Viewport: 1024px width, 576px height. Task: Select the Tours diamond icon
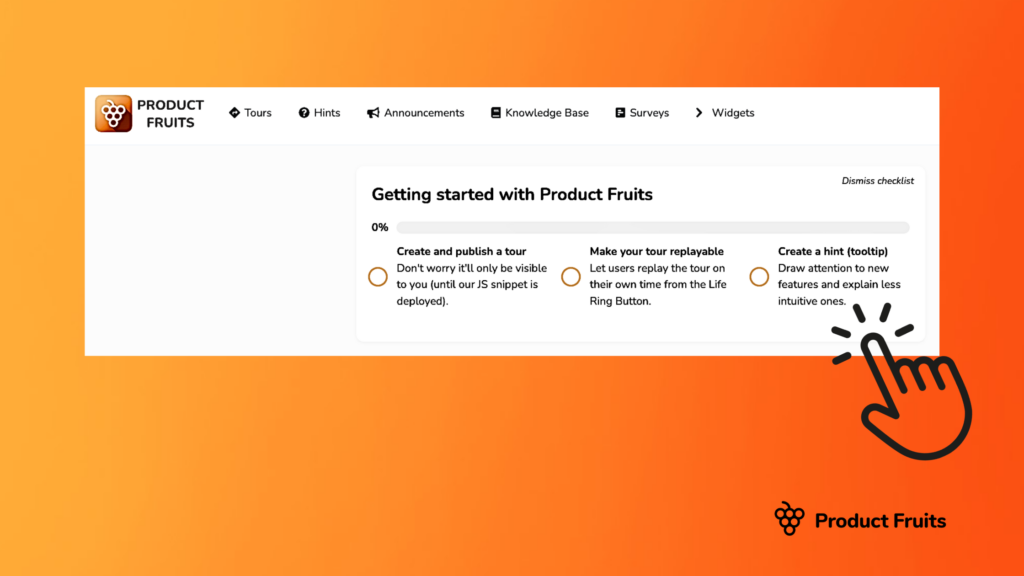234,112
